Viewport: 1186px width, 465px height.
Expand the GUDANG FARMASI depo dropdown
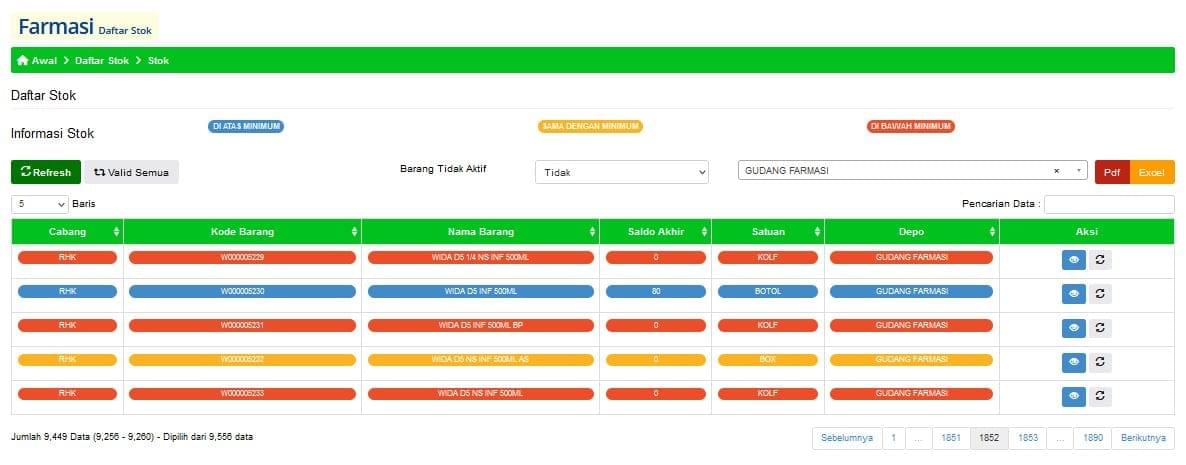1078,171
